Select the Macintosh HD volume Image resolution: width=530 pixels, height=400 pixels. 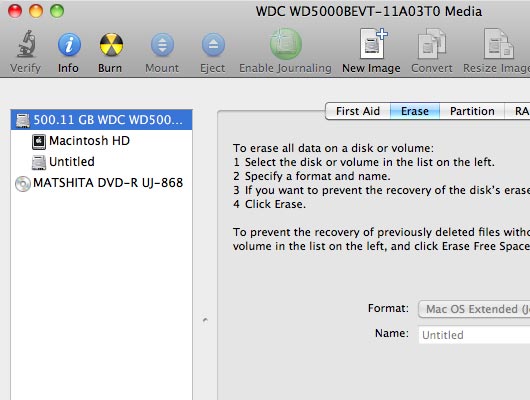pos(101,141)
